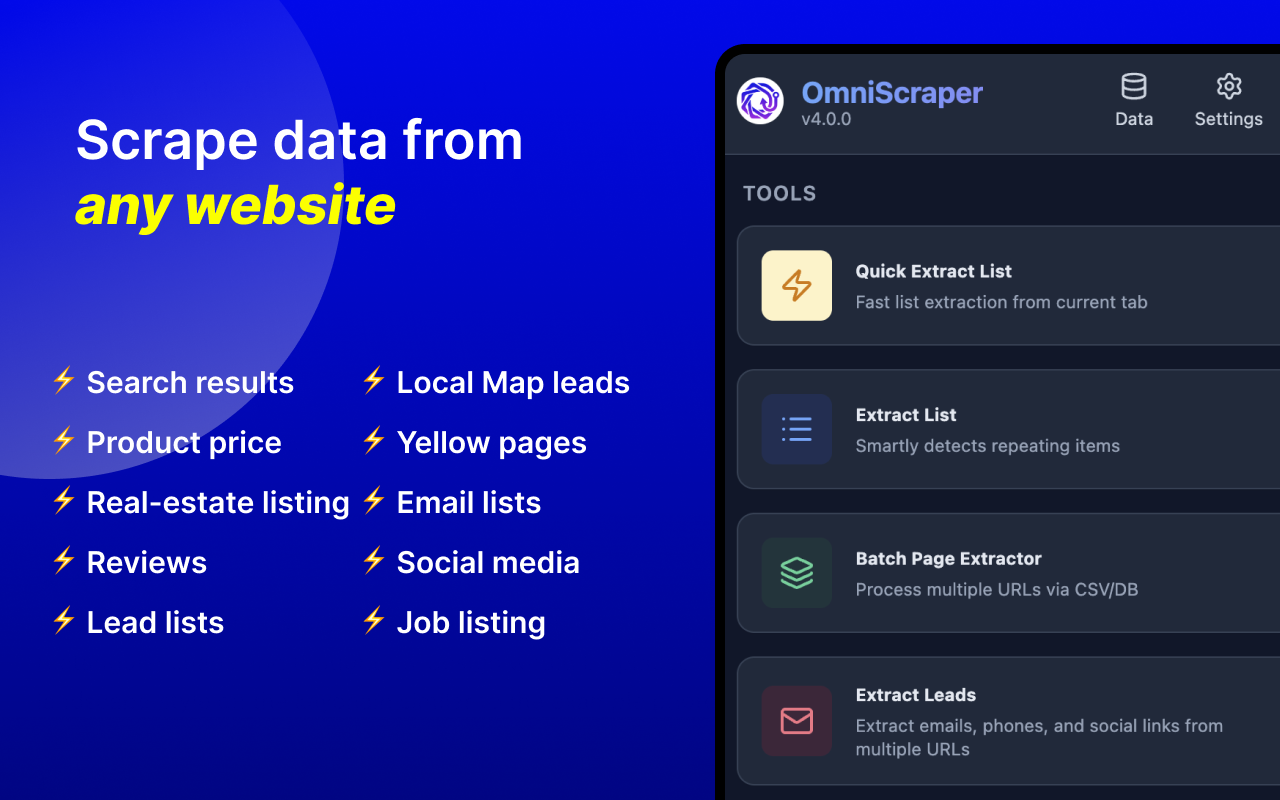Click the lightning bolt beside Real-estate listing
This screenshot has height=800, width=1280.
click(64, 501)
